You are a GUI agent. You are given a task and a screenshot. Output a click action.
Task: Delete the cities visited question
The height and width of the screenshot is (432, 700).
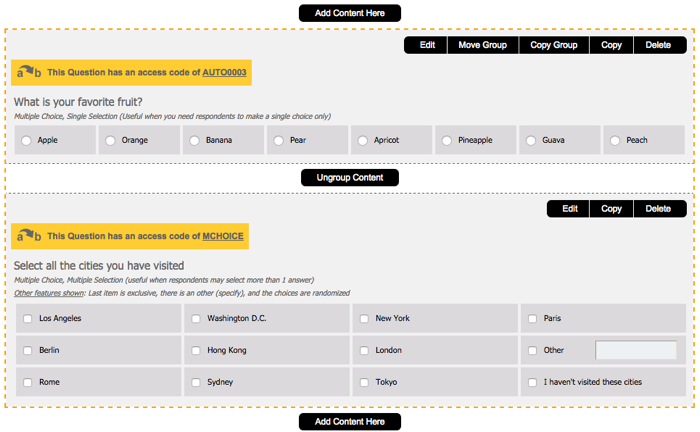[658, 209]
